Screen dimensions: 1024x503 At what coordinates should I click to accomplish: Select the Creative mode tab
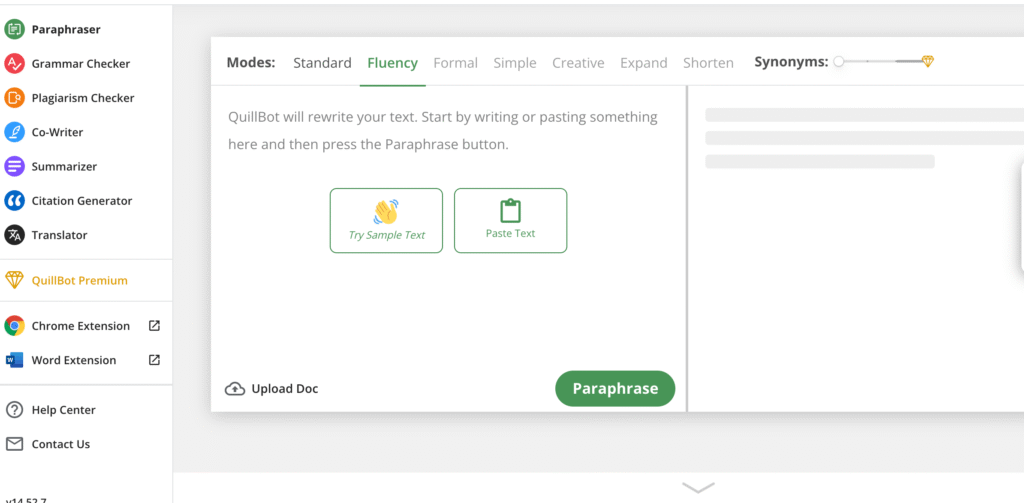pos(578,63)
